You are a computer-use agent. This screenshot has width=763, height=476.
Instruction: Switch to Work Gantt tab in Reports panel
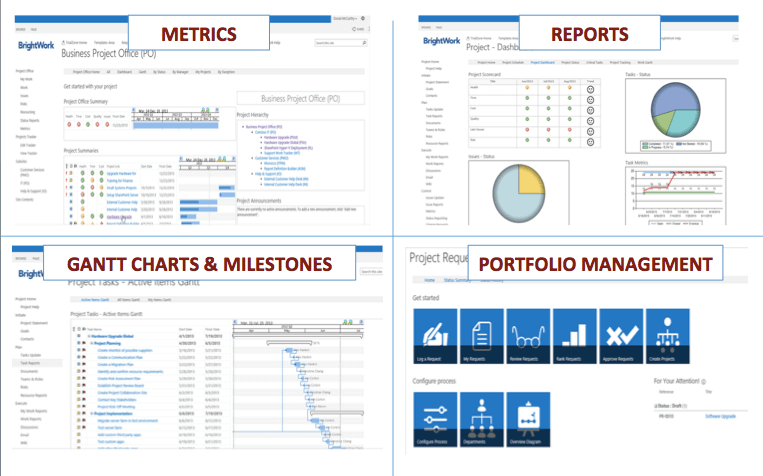645,62
